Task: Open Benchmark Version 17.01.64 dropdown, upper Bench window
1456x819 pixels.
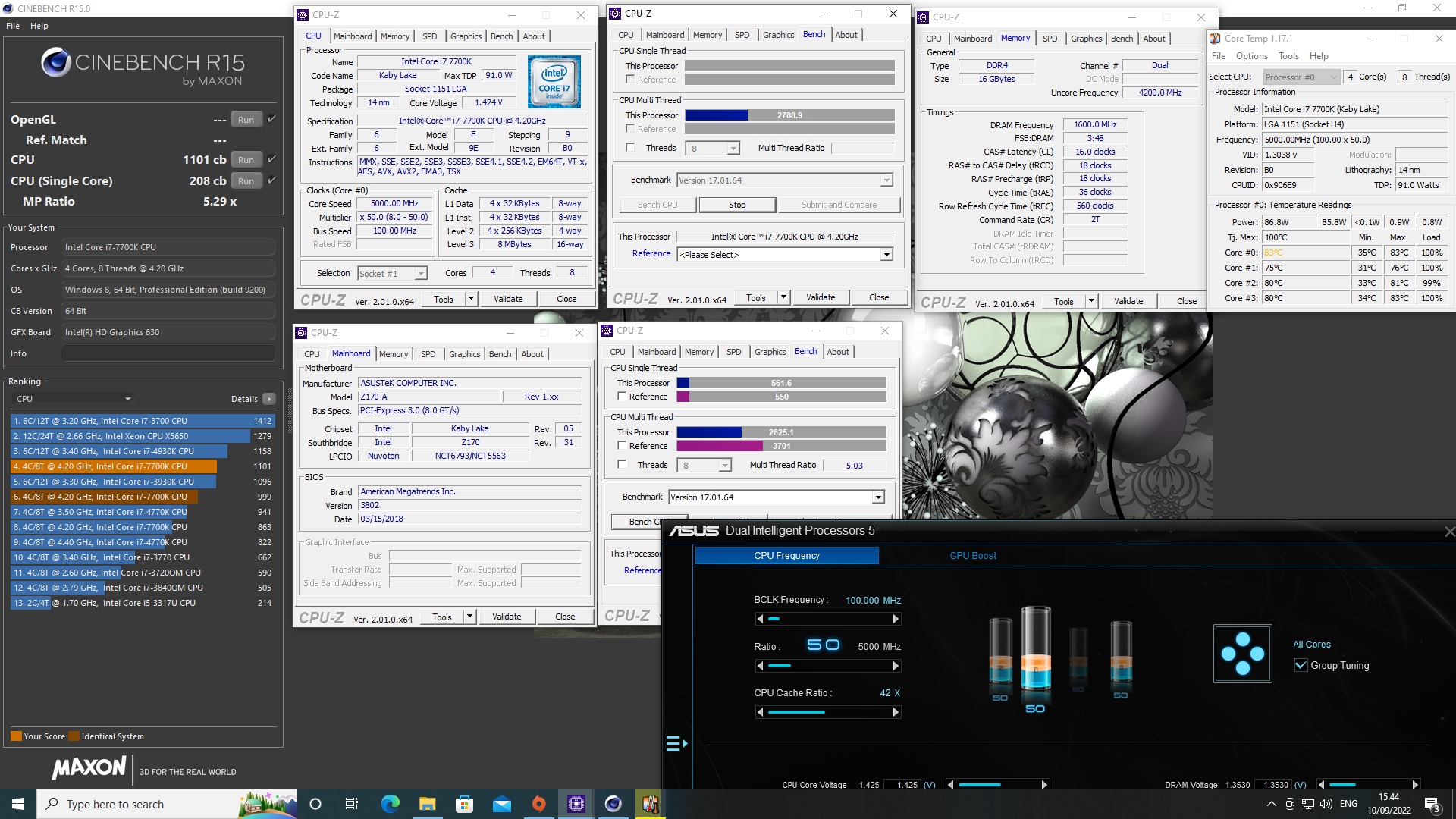Action: (784, 180)
